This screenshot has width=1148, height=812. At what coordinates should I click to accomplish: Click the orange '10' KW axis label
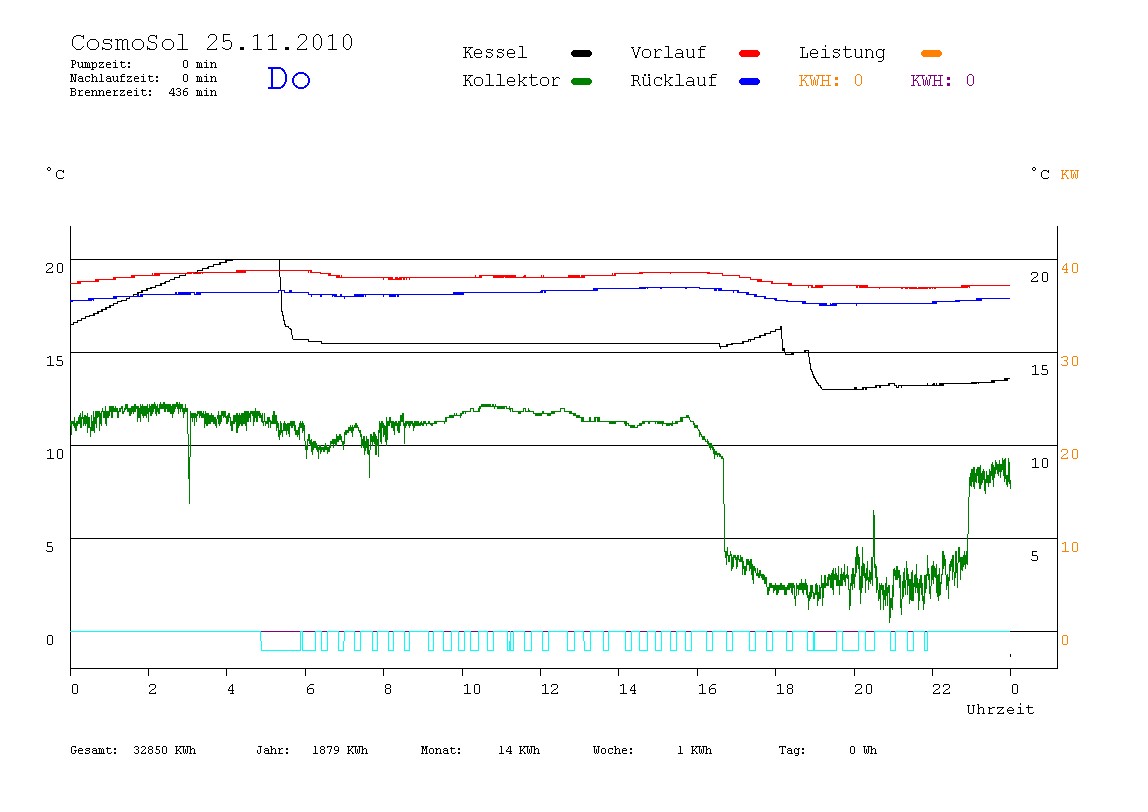click(1070, 547)
